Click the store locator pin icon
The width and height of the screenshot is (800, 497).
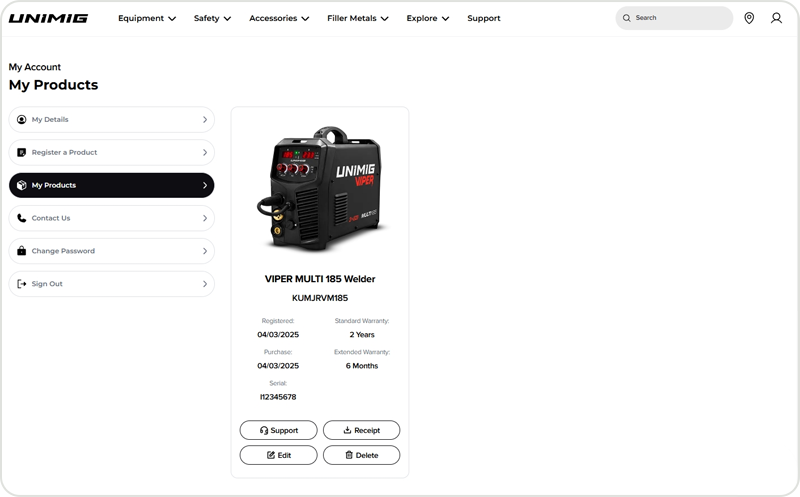tap(749, 18)
